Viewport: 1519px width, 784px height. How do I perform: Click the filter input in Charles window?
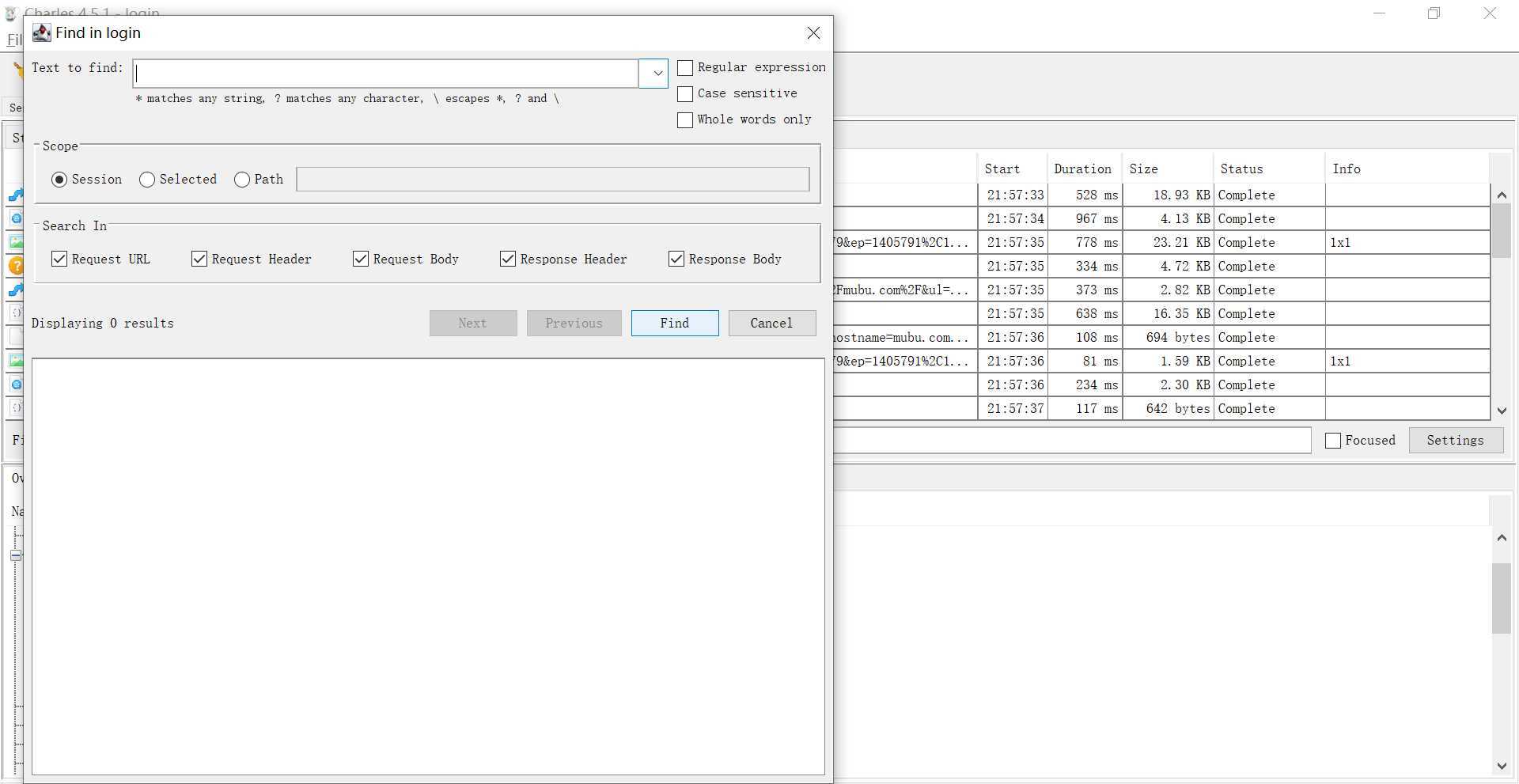pyautogui.click(x=1072, y=440)
